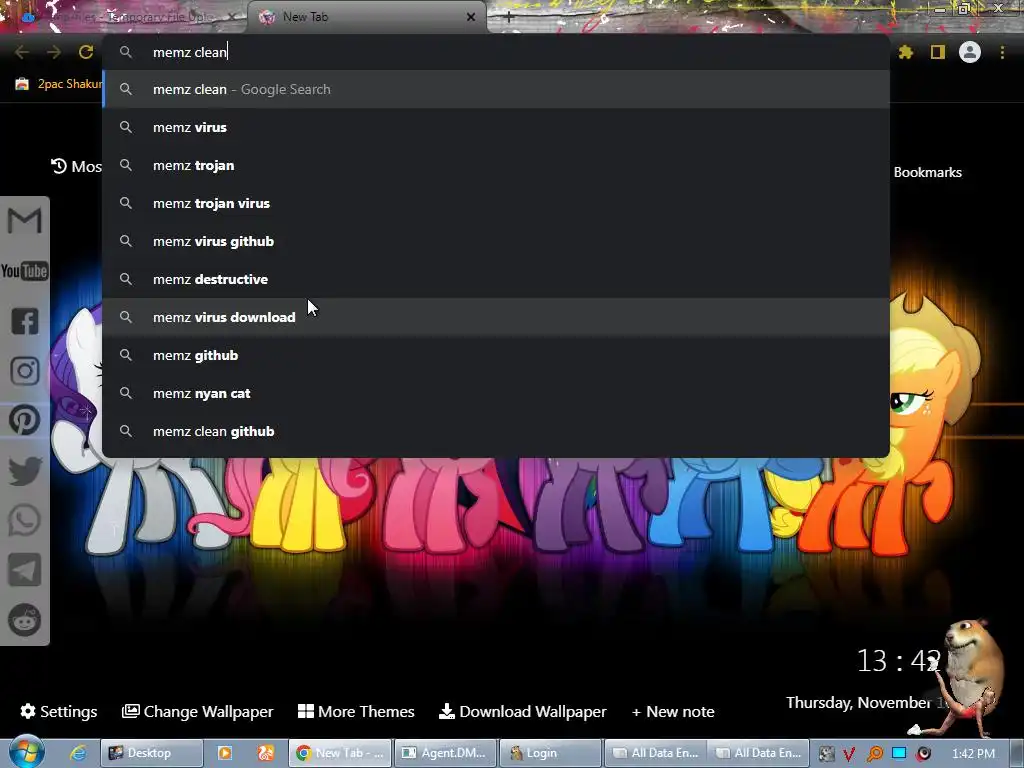Click the red V tray icon

849,754
